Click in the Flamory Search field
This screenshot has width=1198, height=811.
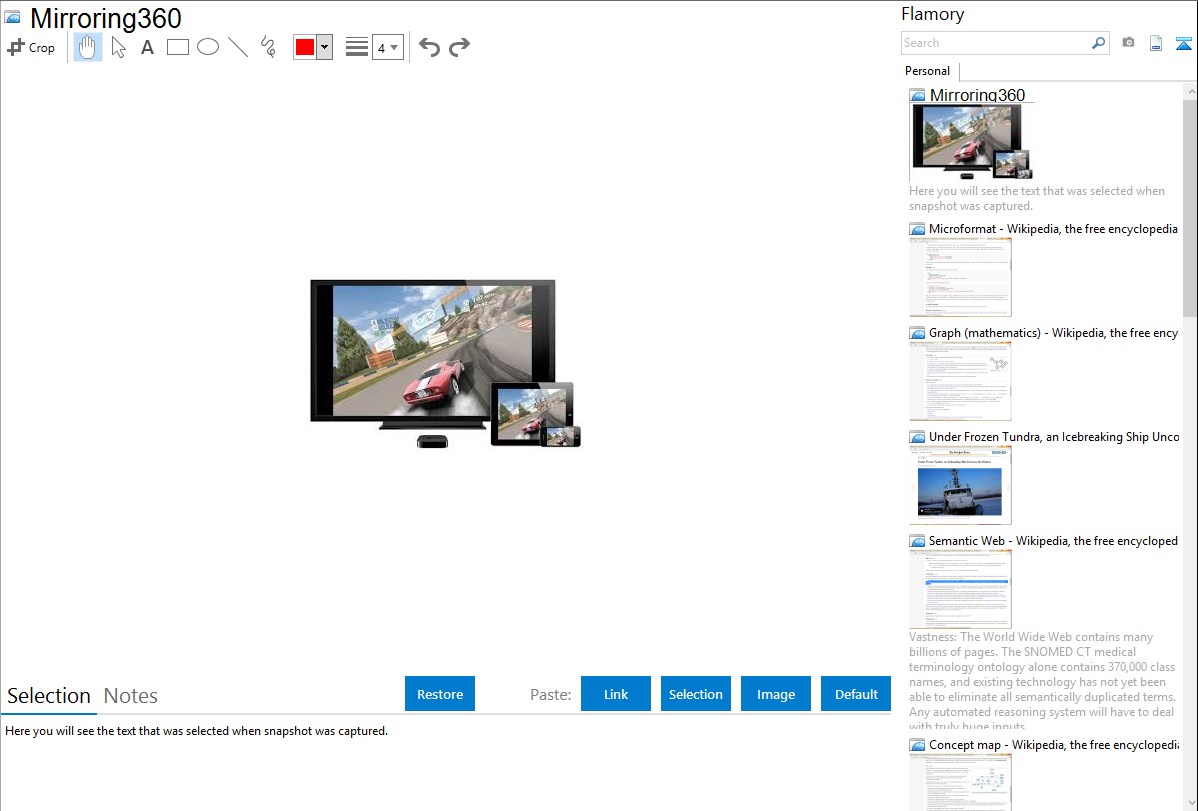pyautogui.click(x=995, y=43)
